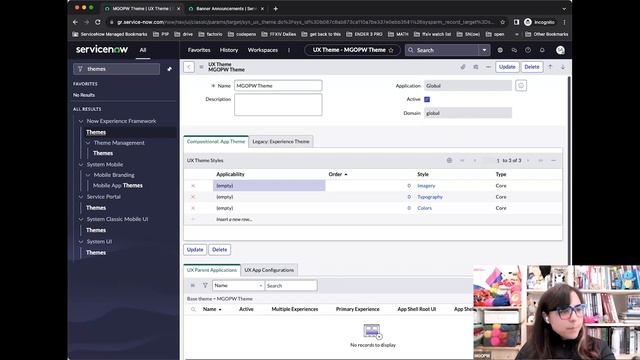Open notifications bell icon
640x360 pixels.
[542, 50]
